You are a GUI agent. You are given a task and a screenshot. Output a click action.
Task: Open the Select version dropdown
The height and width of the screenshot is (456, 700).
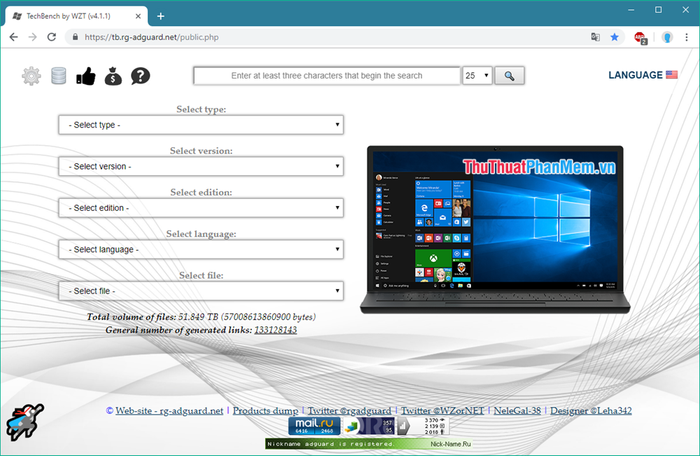point(201,167)
